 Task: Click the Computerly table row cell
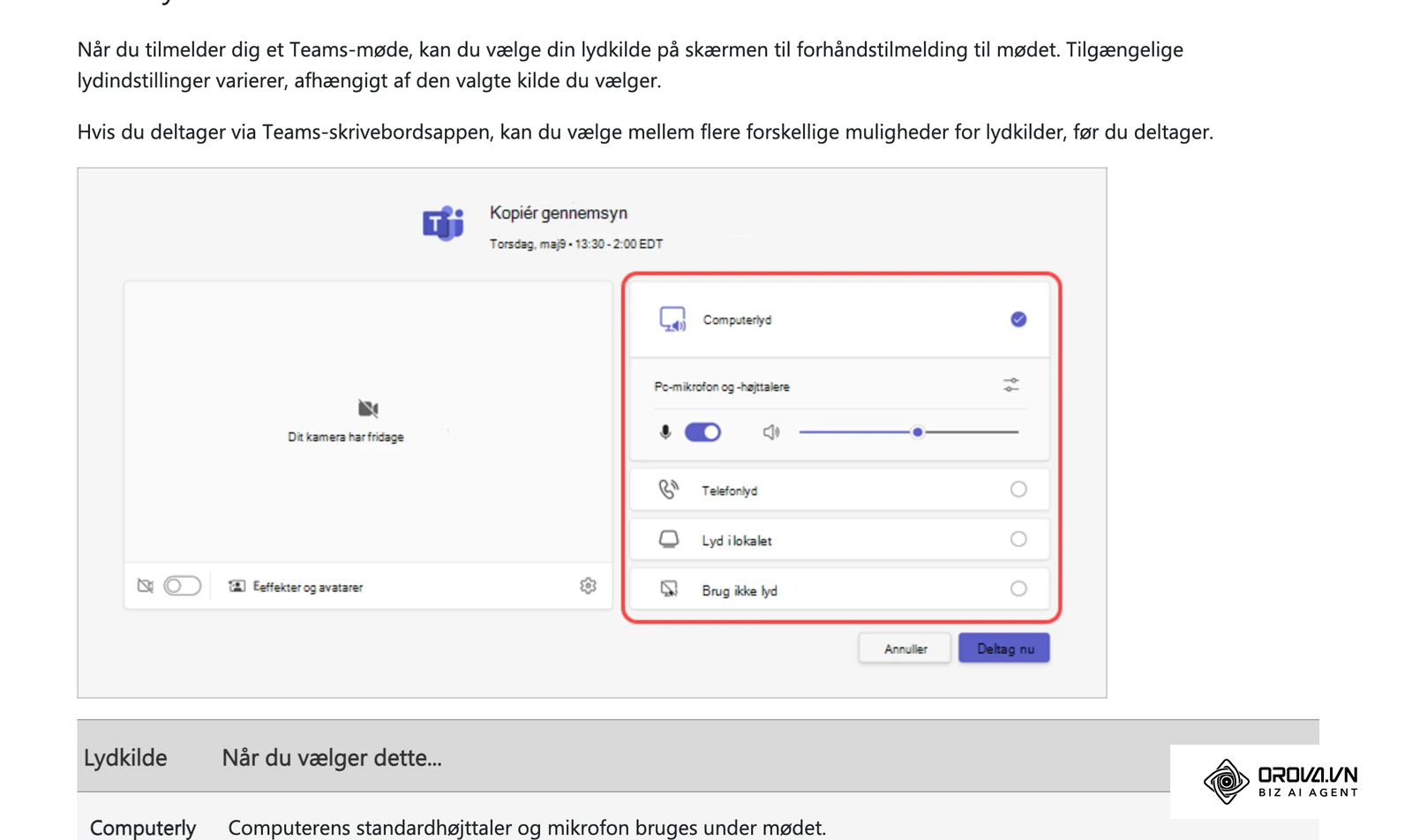tap(143, 827)
